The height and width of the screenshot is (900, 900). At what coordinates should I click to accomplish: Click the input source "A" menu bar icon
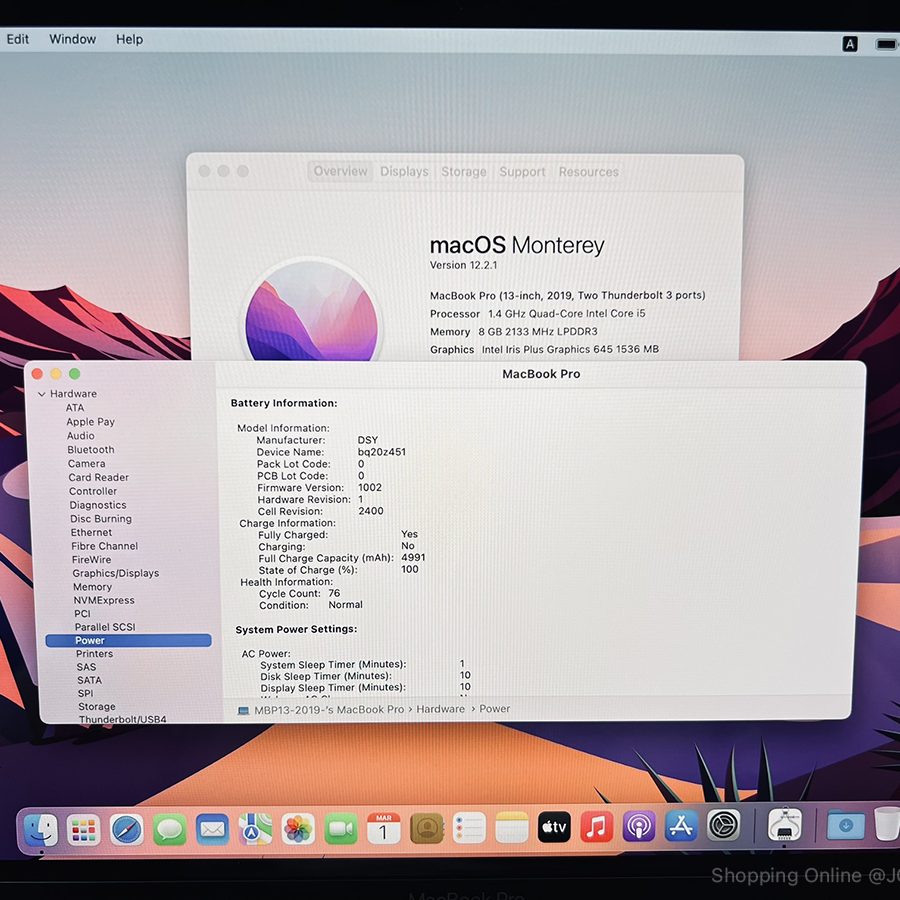pyautogui.click(x=849, y=44)
